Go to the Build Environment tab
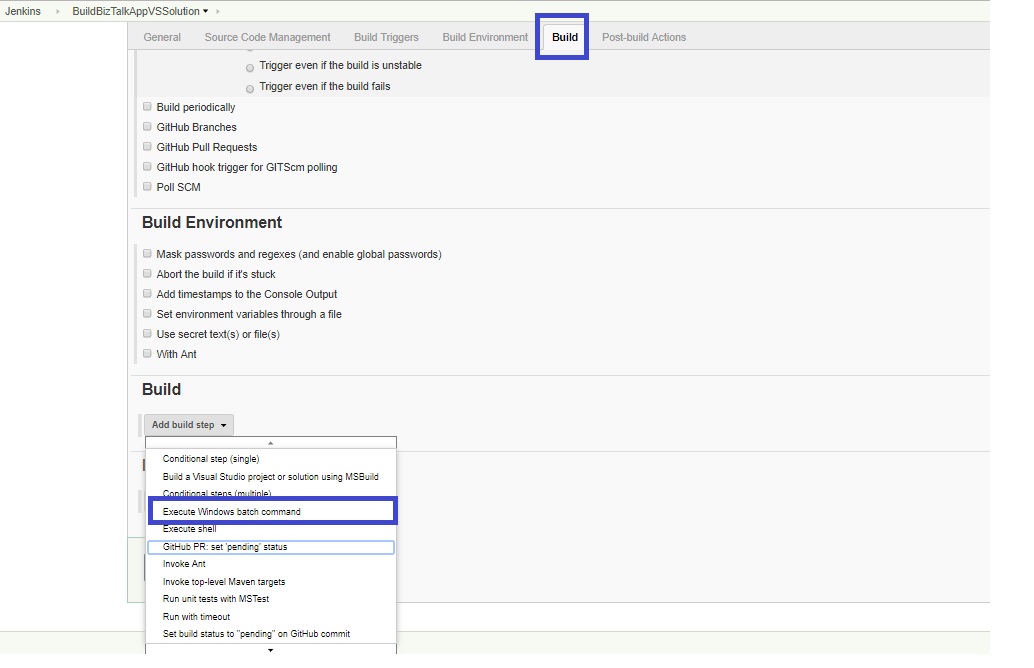The height and width of the screenshot is (668, 1034). 485,37
